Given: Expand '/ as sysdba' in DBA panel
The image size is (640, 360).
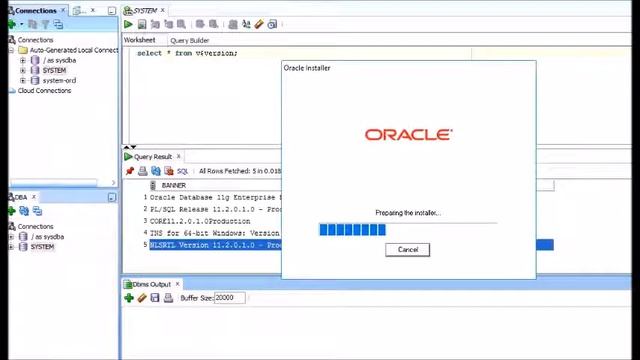Looking at the screenshot, I should click(x=11, y=237).
